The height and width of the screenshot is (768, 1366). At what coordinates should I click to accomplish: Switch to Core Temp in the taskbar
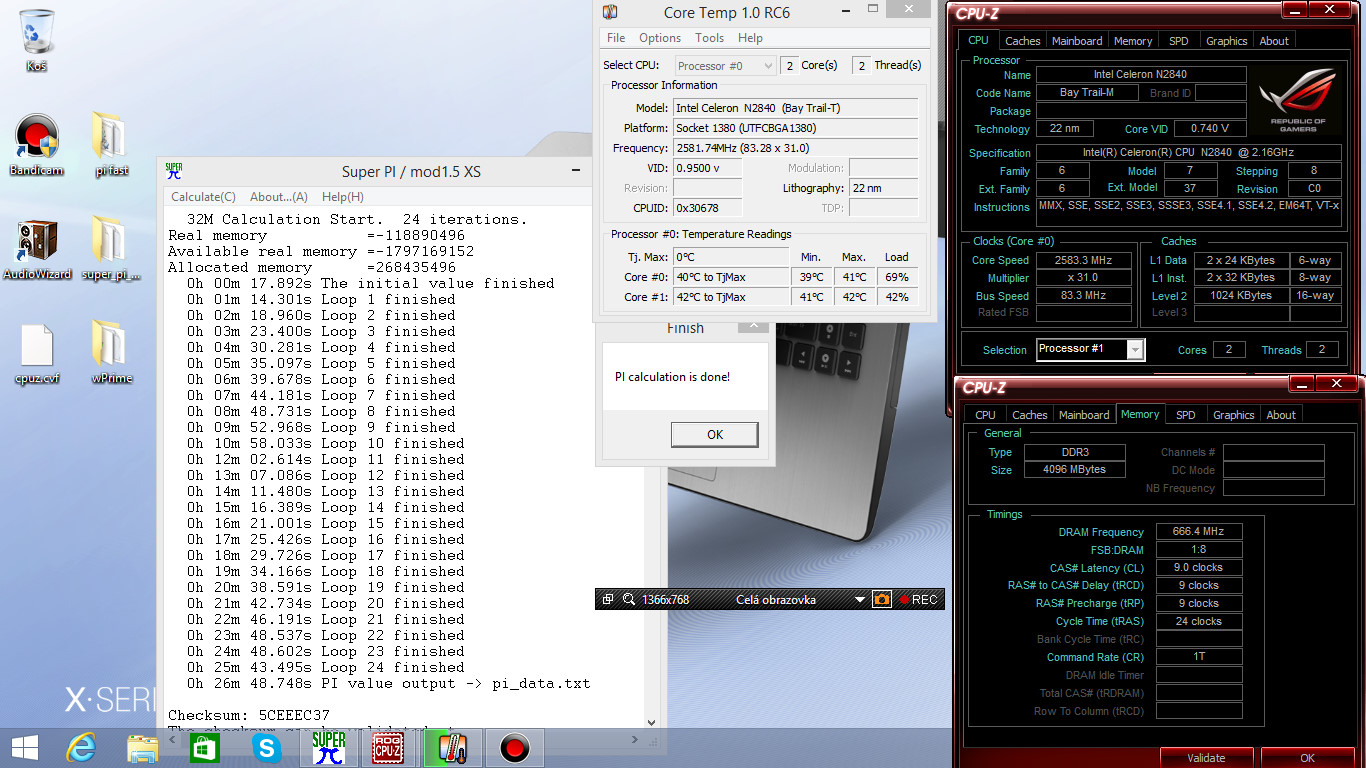451,747
